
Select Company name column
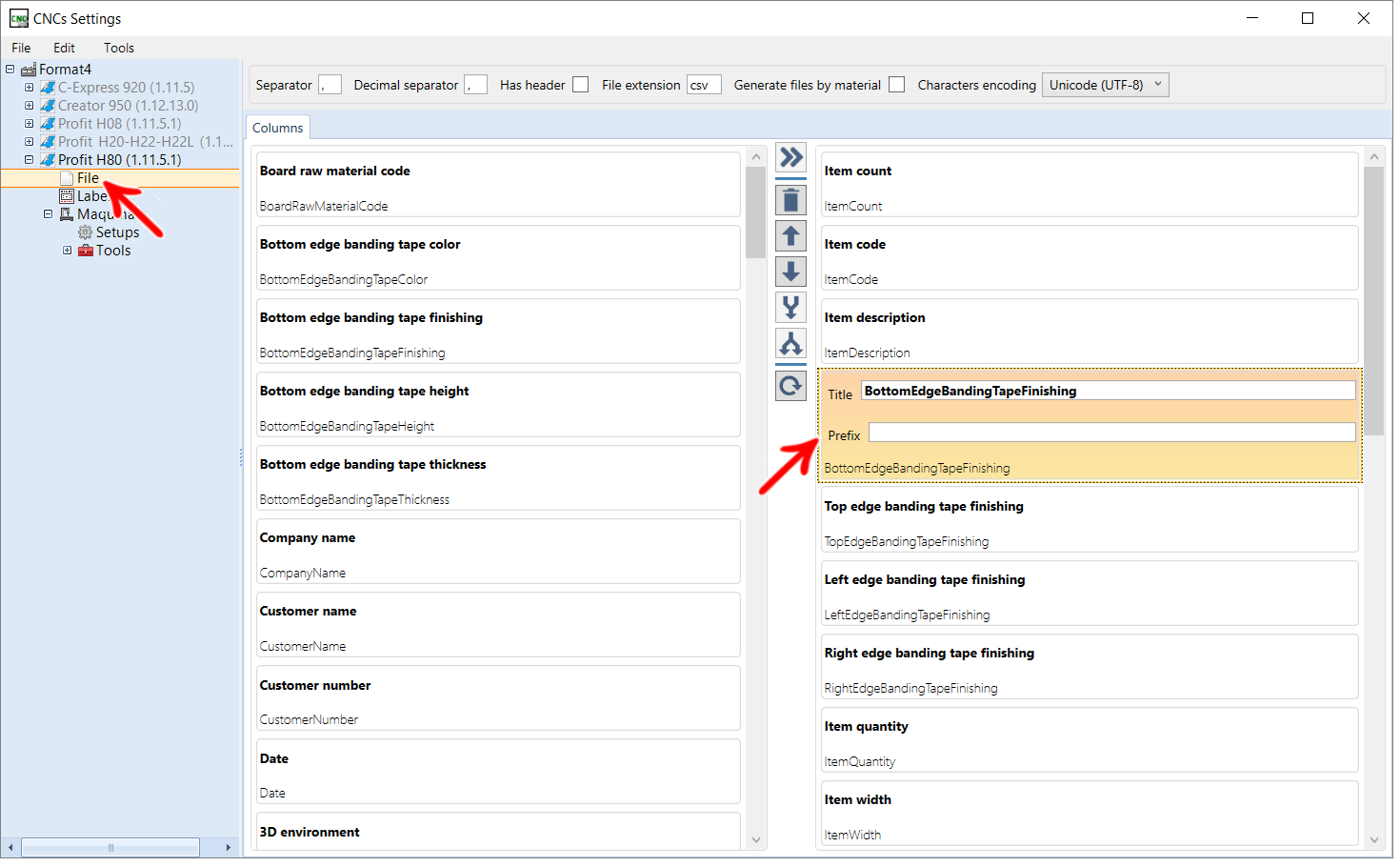[x=498, y=552]
